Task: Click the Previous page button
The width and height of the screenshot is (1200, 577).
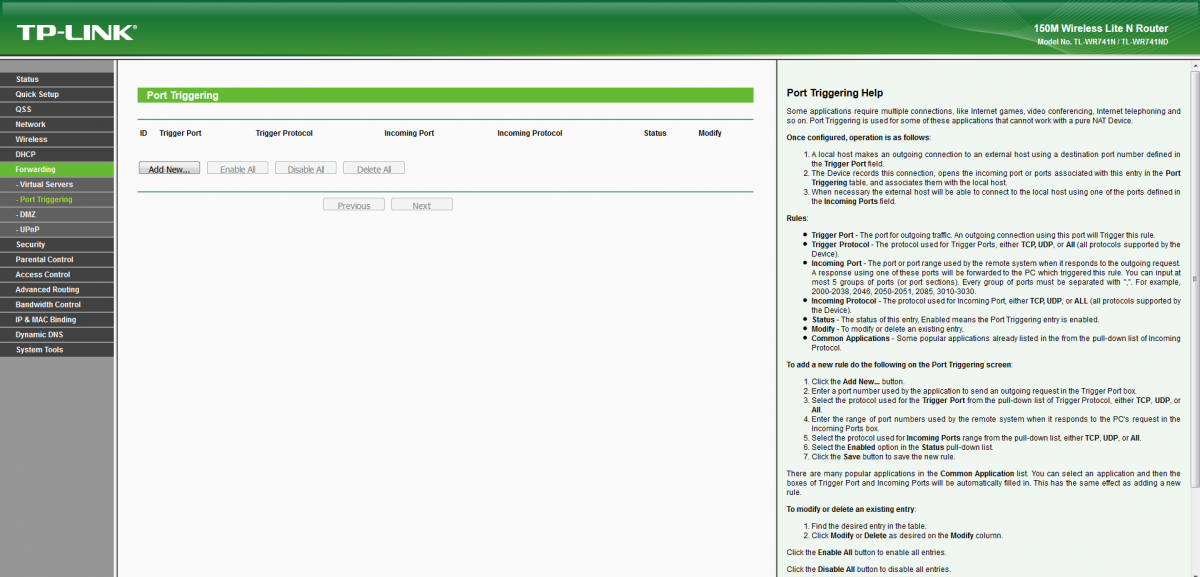Action: (354, 205)
